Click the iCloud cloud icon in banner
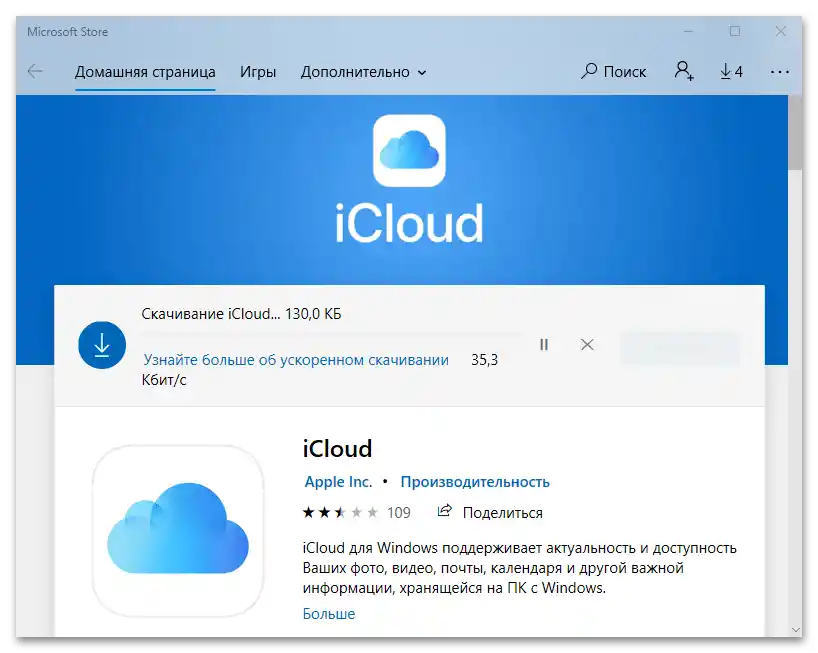The image size is (818, 653). click(x=409, y=151)
